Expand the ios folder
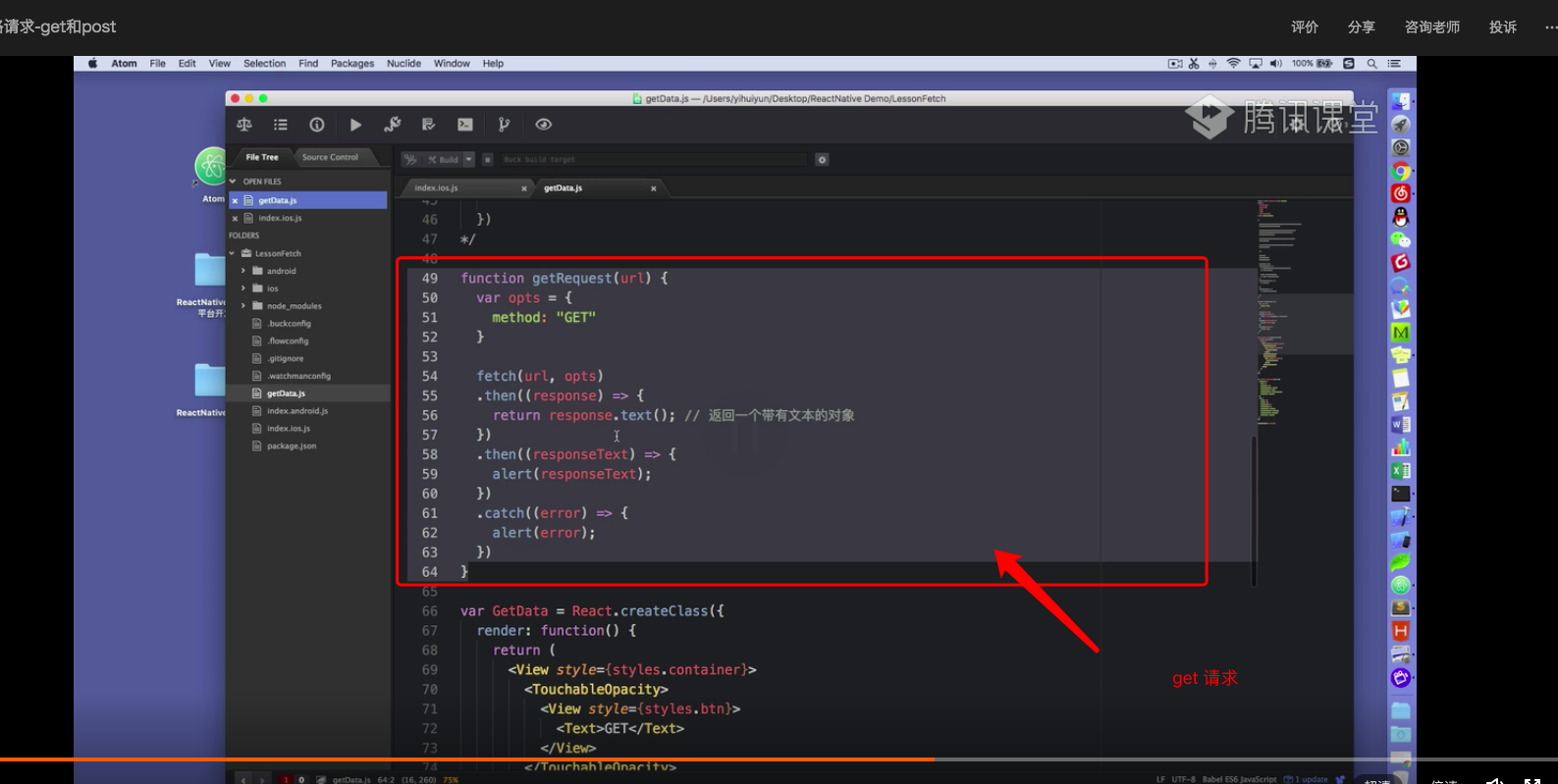This screenshot has width=1558, height=784. click(x=243, y=288)
